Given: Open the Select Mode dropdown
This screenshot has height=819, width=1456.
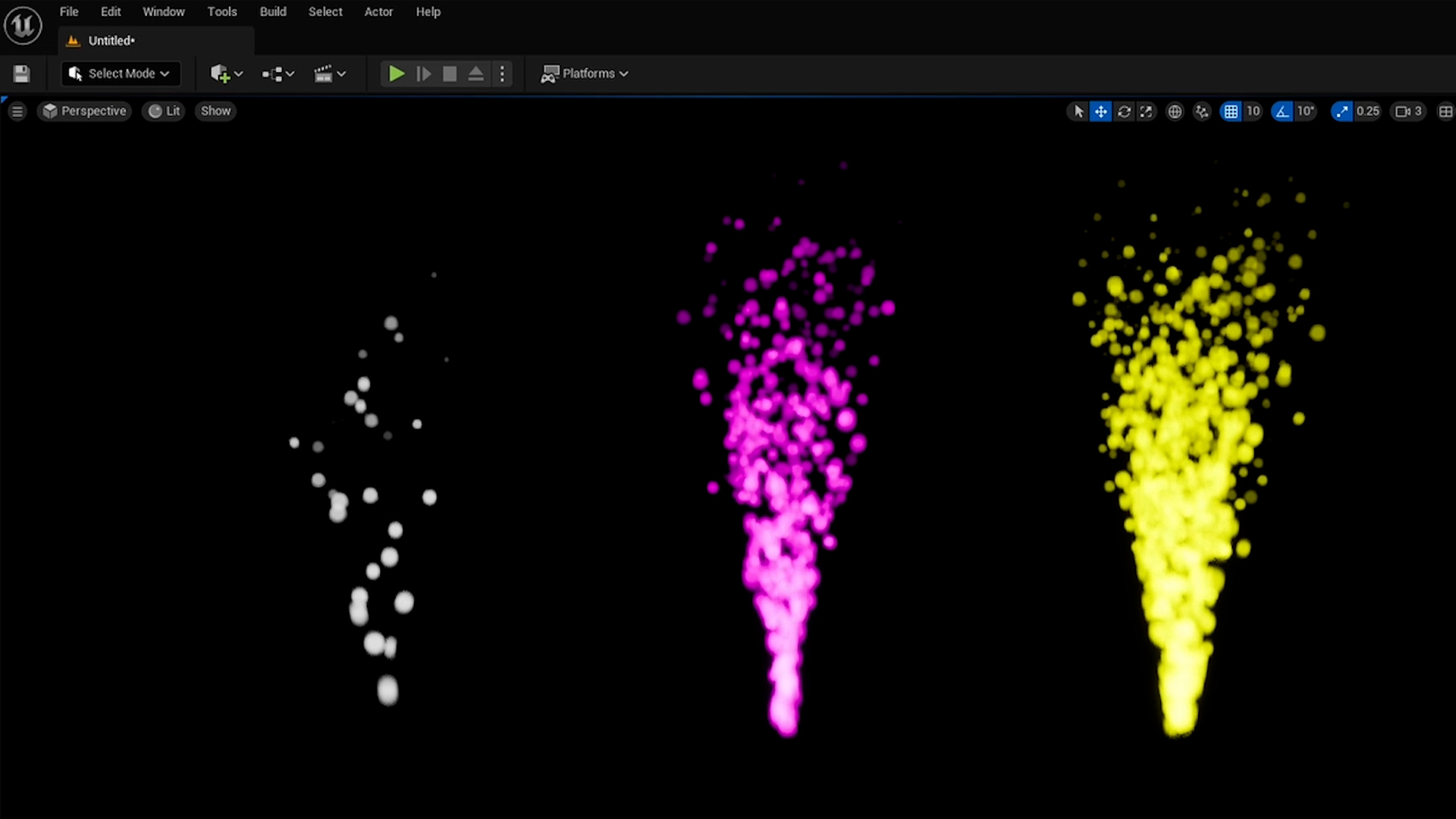Looking at the screenshot, I should 120,74.
